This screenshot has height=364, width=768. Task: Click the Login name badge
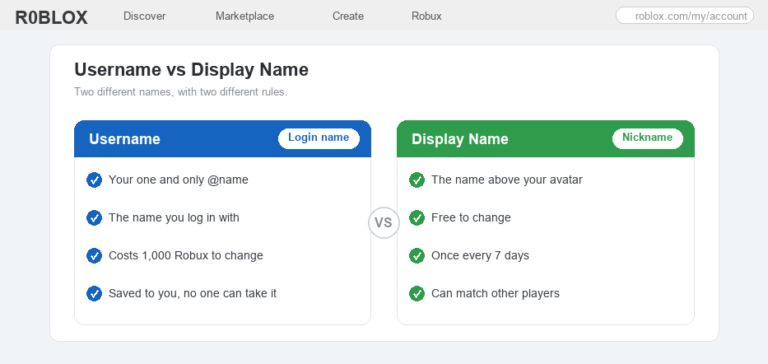tap(319, 138)
